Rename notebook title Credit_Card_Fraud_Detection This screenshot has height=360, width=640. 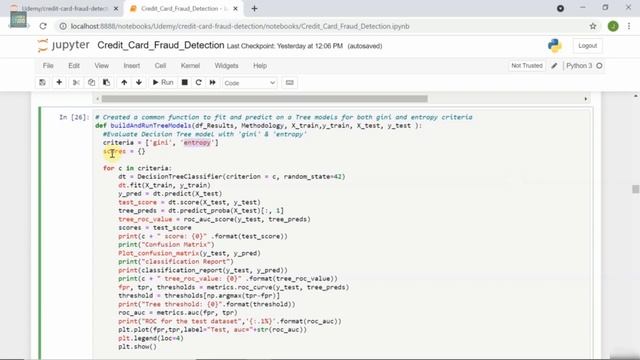tap(161, 45)
